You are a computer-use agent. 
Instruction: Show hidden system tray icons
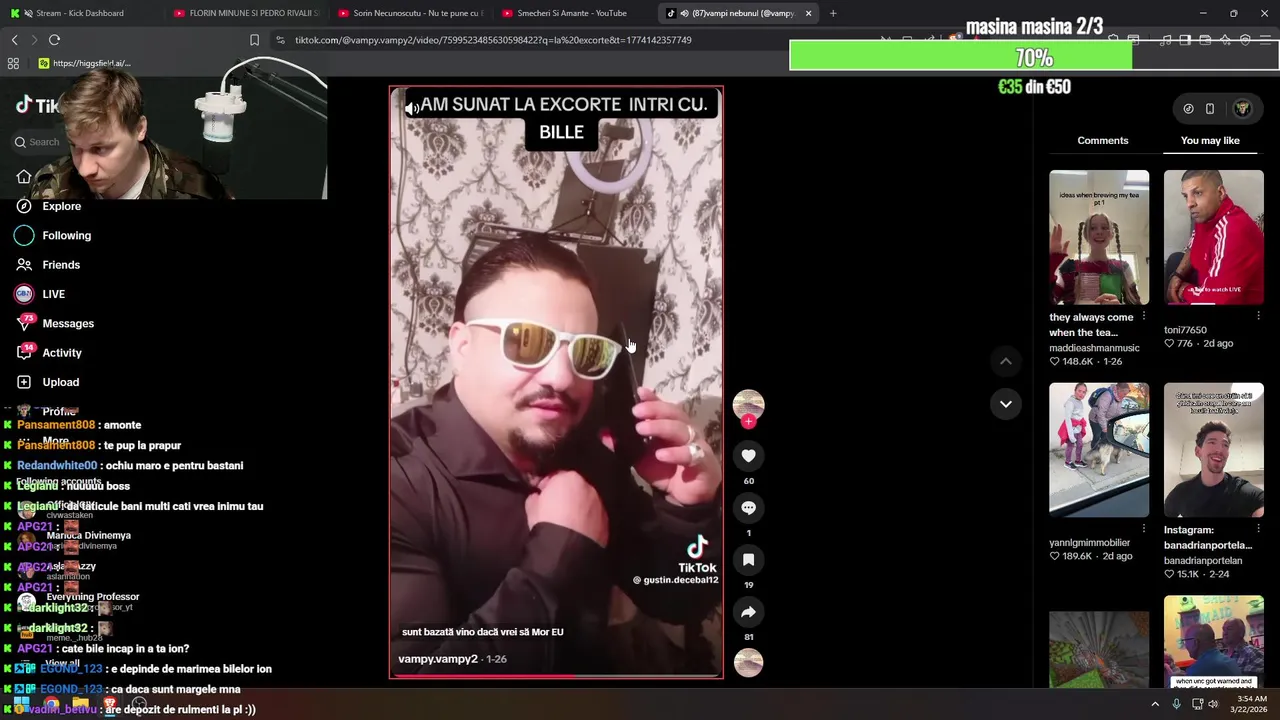click(x=1155, y=704)
